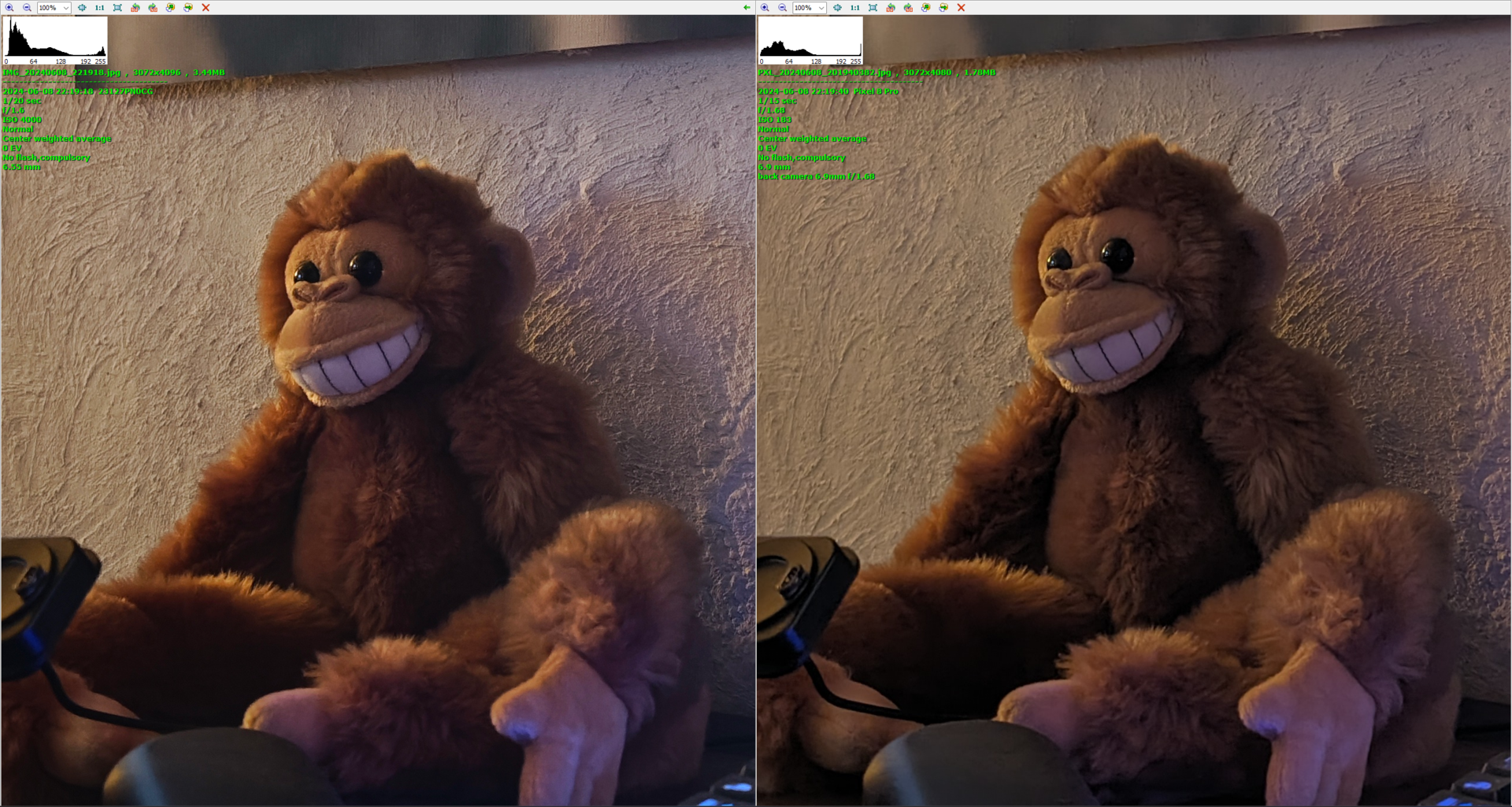Set Pixel 8 Pro image to 1:1 size
This screenshot has height=807, width=1512.
854,8
